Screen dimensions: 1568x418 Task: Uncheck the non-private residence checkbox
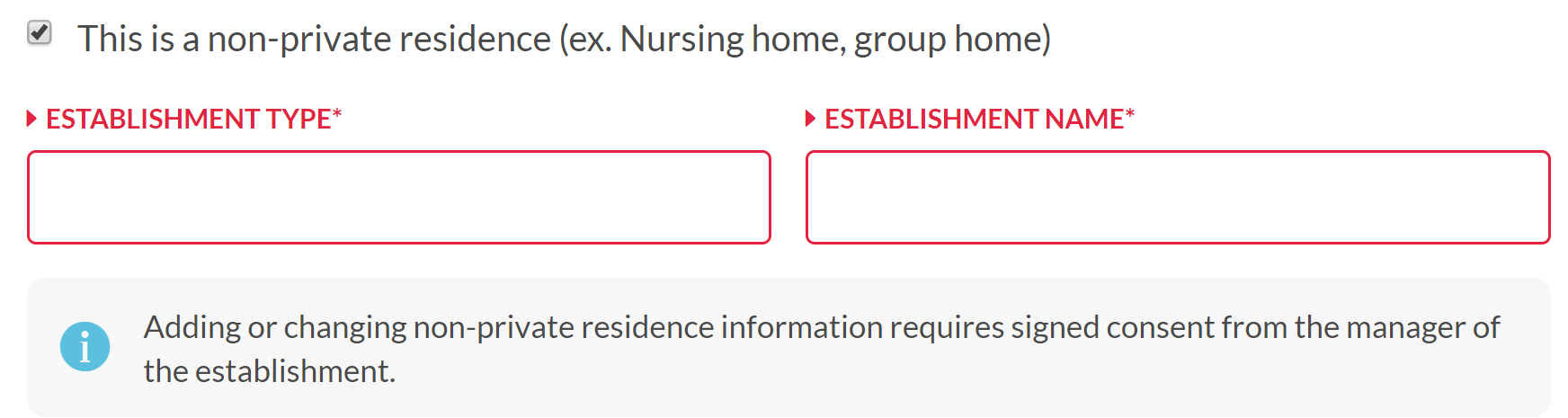[40, 33]
